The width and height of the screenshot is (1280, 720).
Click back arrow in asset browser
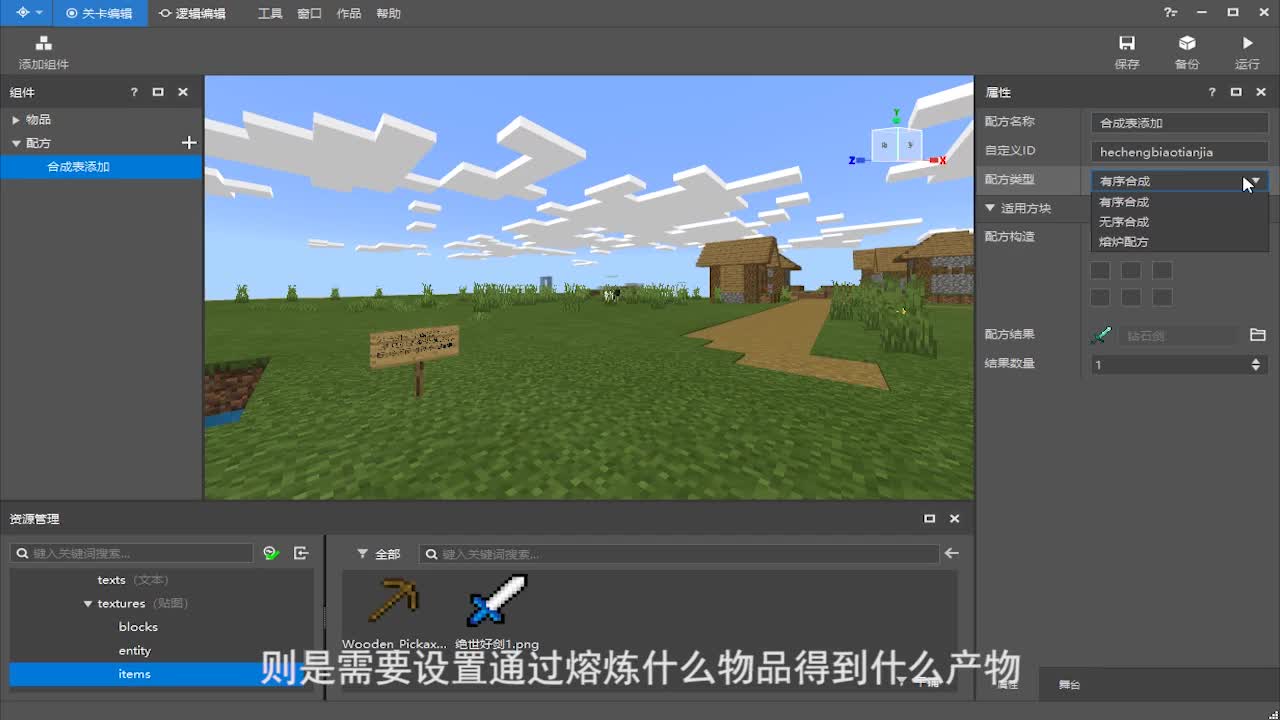tap(951, 553)
